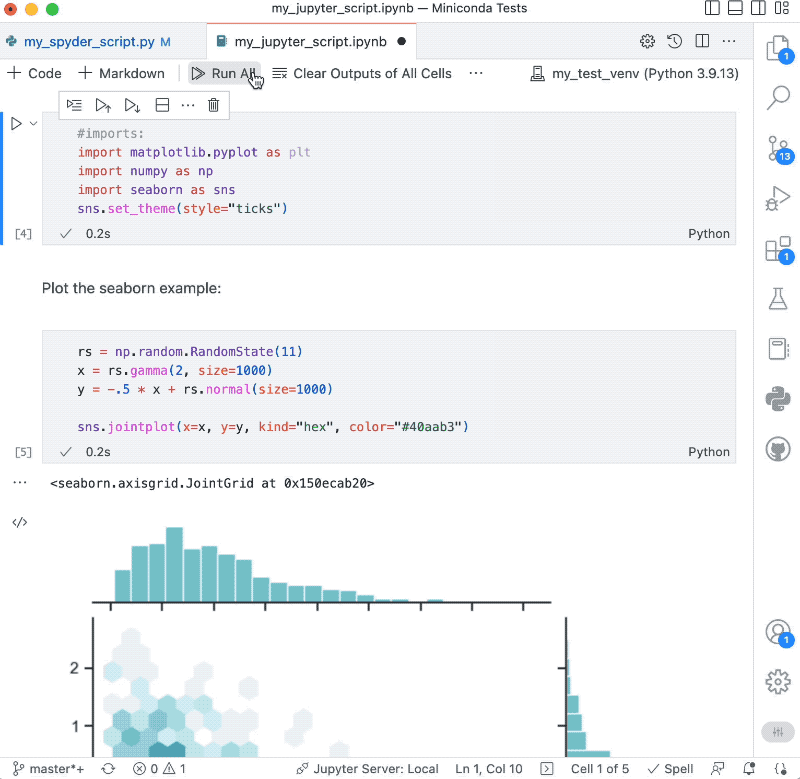This screenshot has height=779, width=800.
Task: Open the Python view in activity bar
Action: [x=778, y=398]
